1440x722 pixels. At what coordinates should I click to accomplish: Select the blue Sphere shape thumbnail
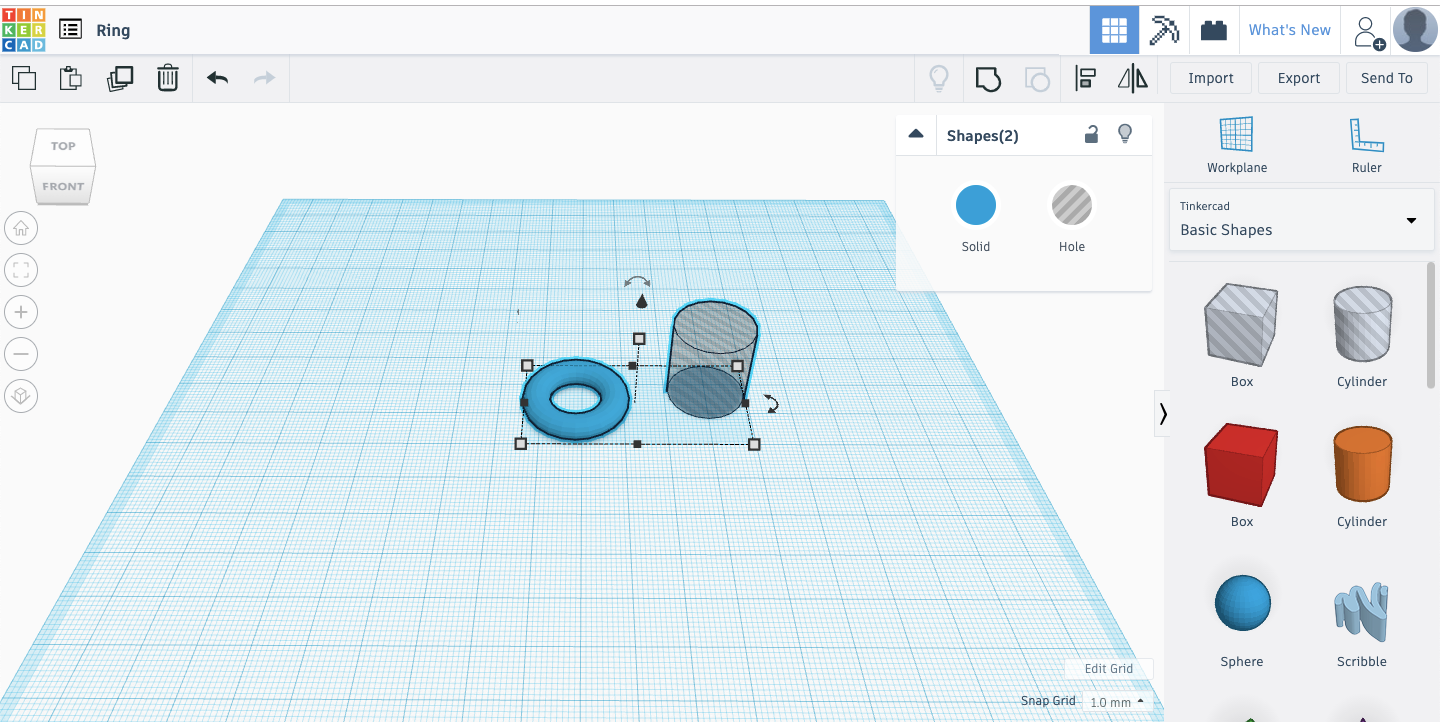1241,602
